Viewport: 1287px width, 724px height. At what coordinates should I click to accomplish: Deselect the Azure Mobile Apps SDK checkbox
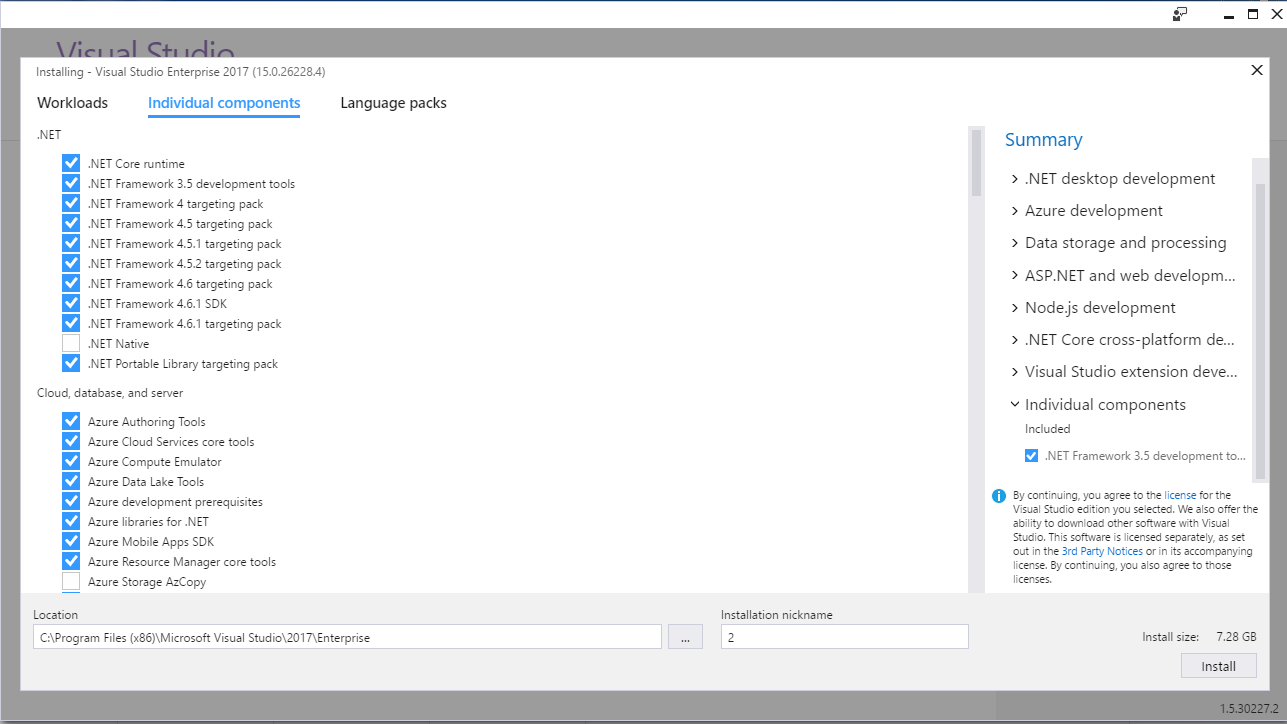pos(71,541)
